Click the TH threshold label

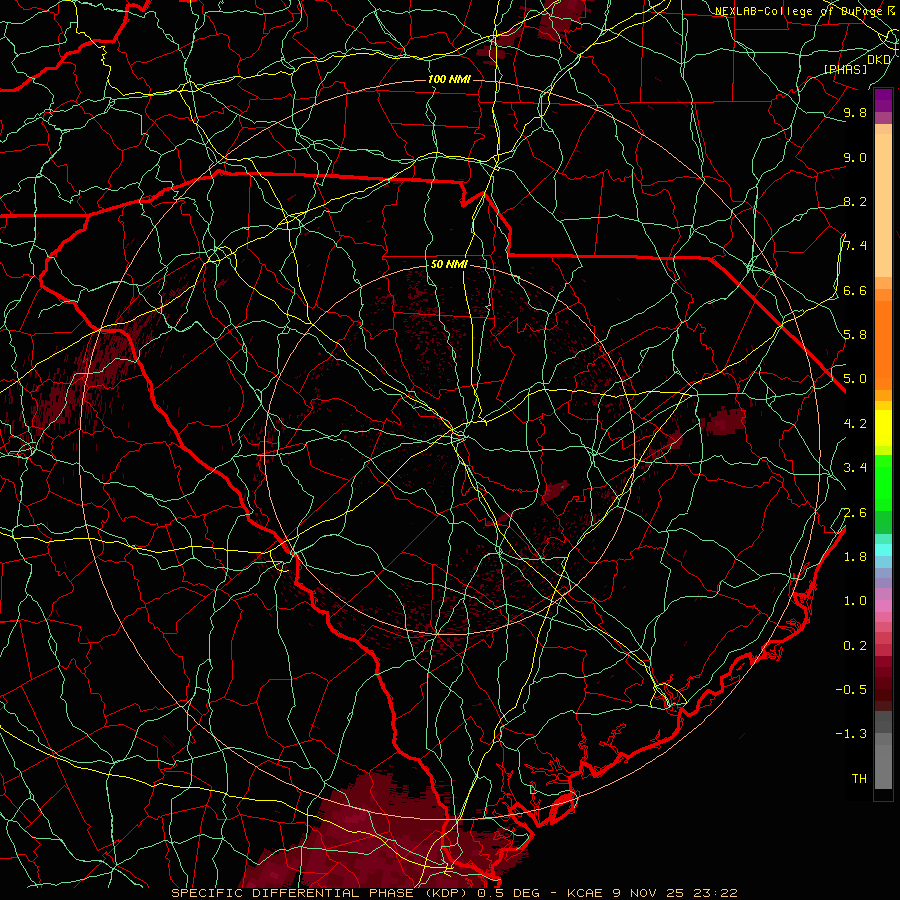click(859, 779)
